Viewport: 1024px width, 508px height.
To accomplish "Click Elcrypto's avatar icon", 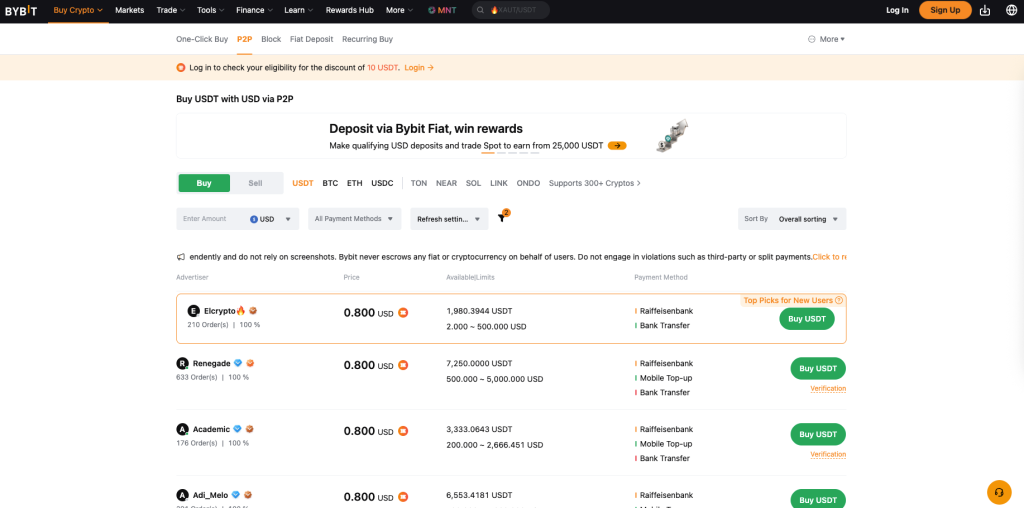I will pos(193,311).
